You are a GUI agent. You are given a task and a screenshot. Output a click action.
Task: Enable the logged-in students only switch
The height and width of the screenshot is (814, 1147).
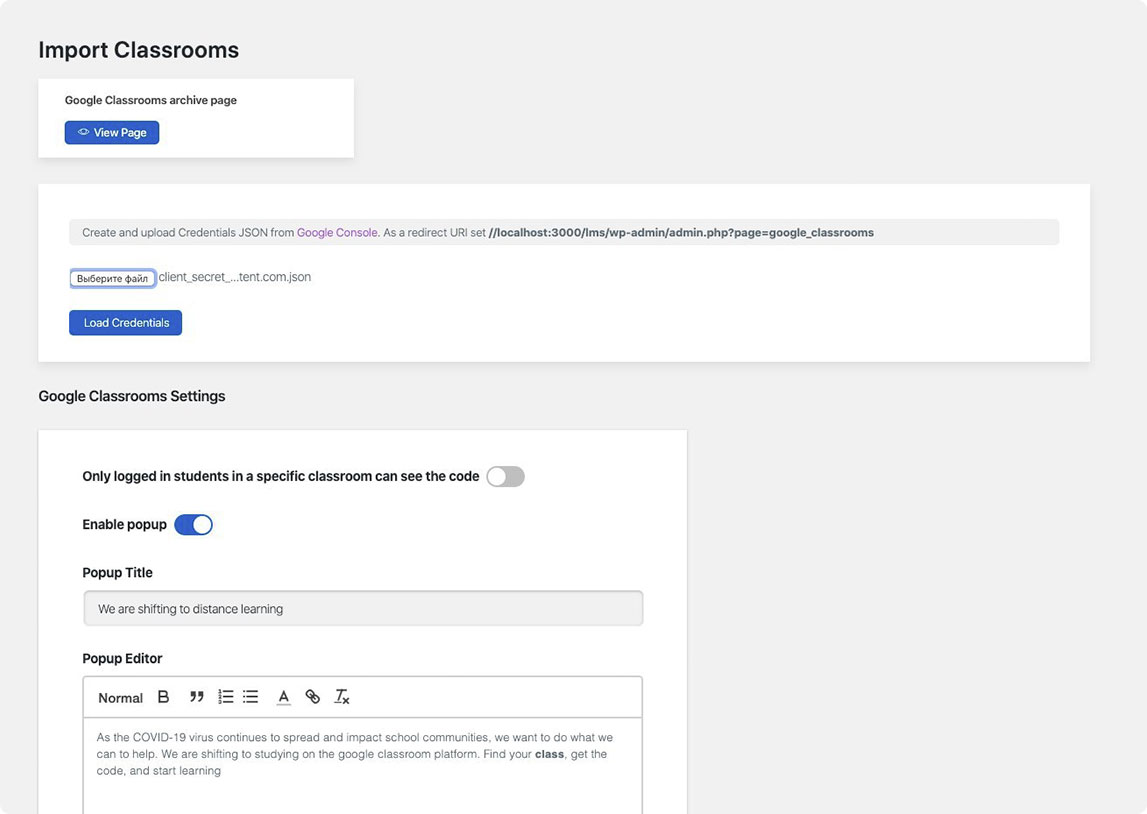click(x=505, y=476)
